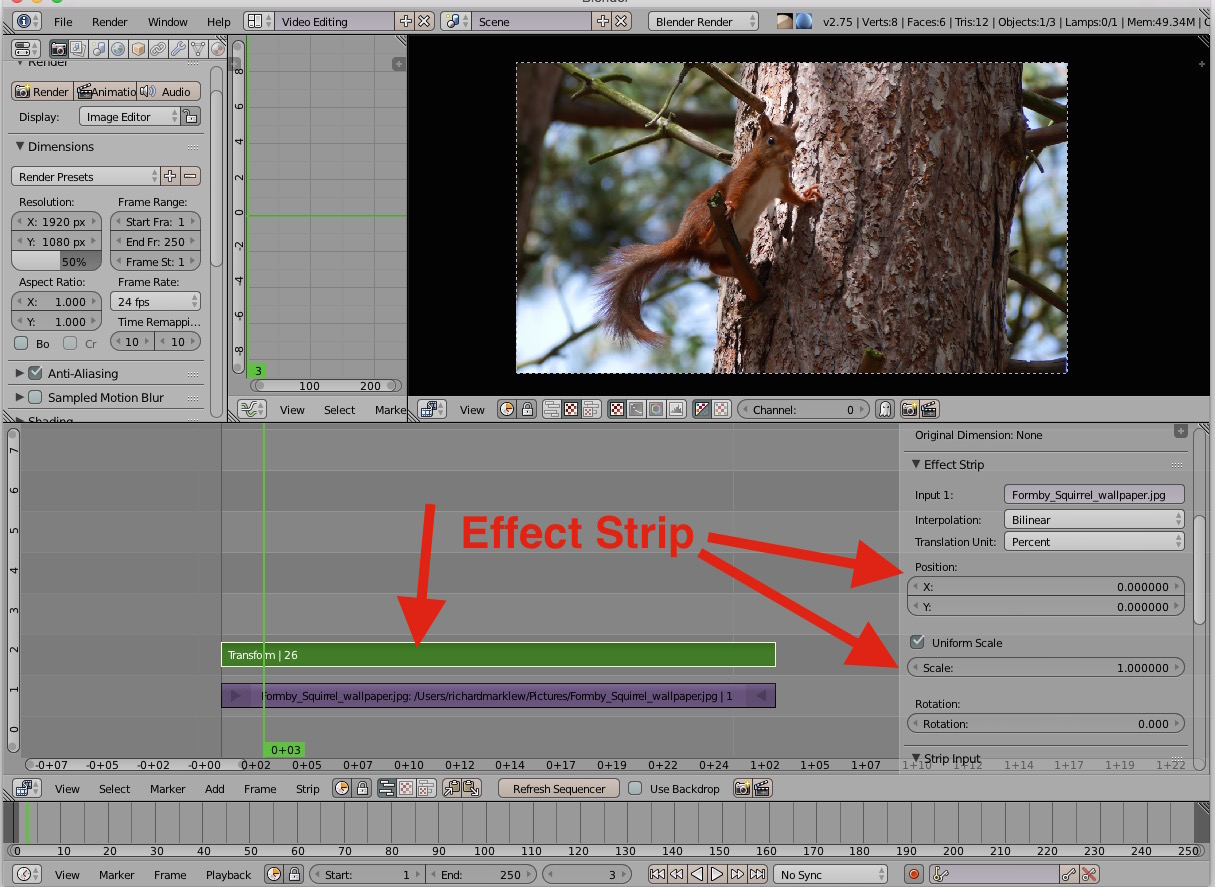This screenshot has width=1215, height=887.
Task: Click the record auto-keyframe button in timeline
Action: click(x=913, y=874)
